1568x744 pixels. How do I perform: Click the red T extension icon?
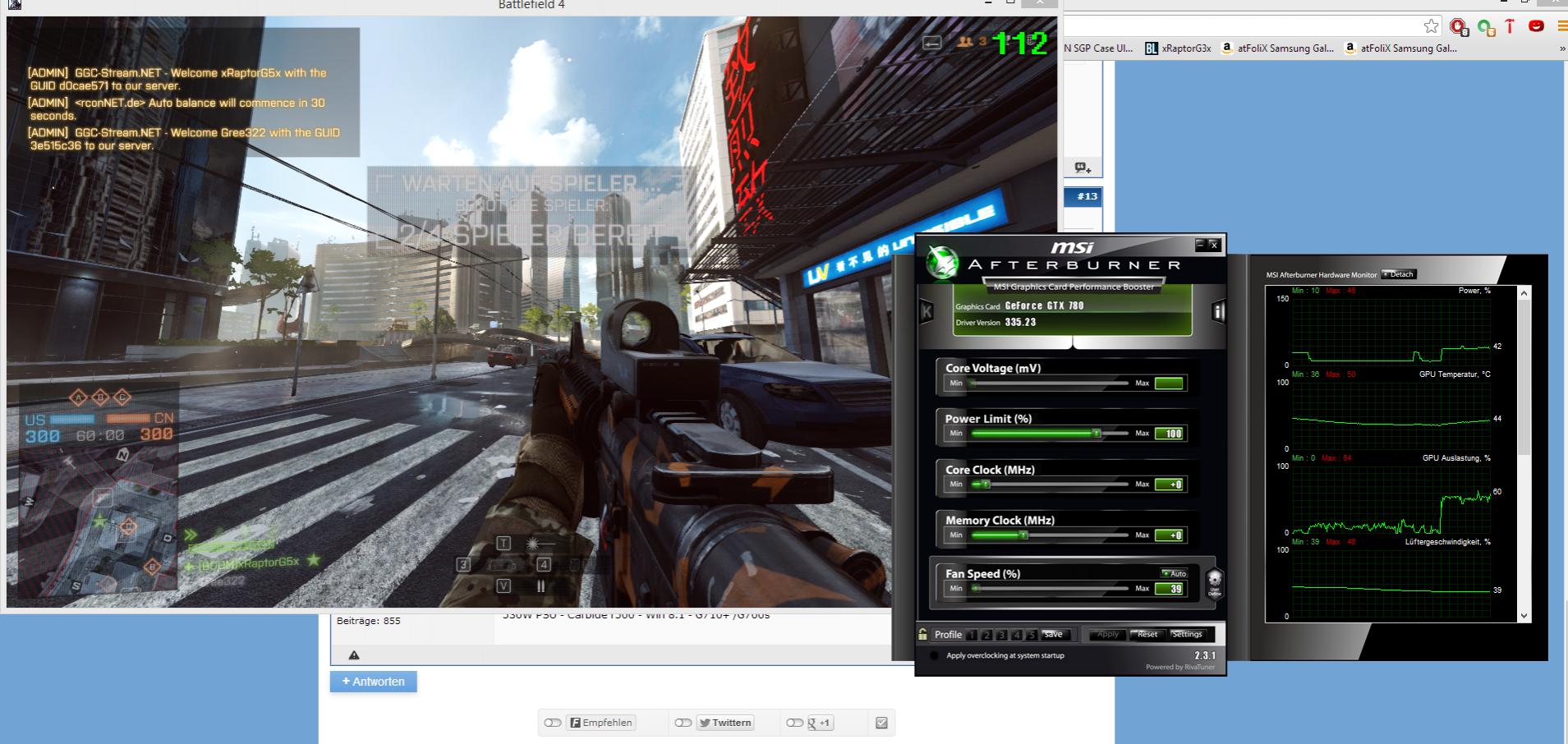tap(1510, 26)
